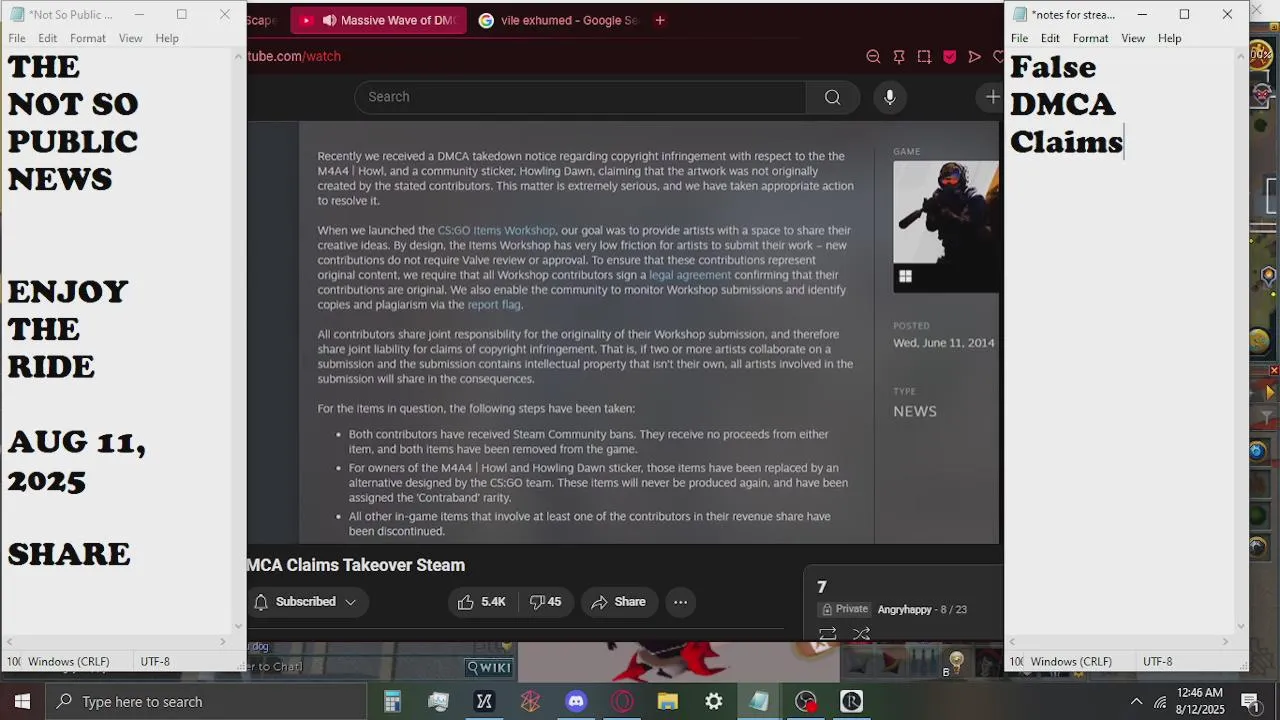Show hidden system tray icons chevron
Screen dimensions: 1280x720
coord(1136,702)
